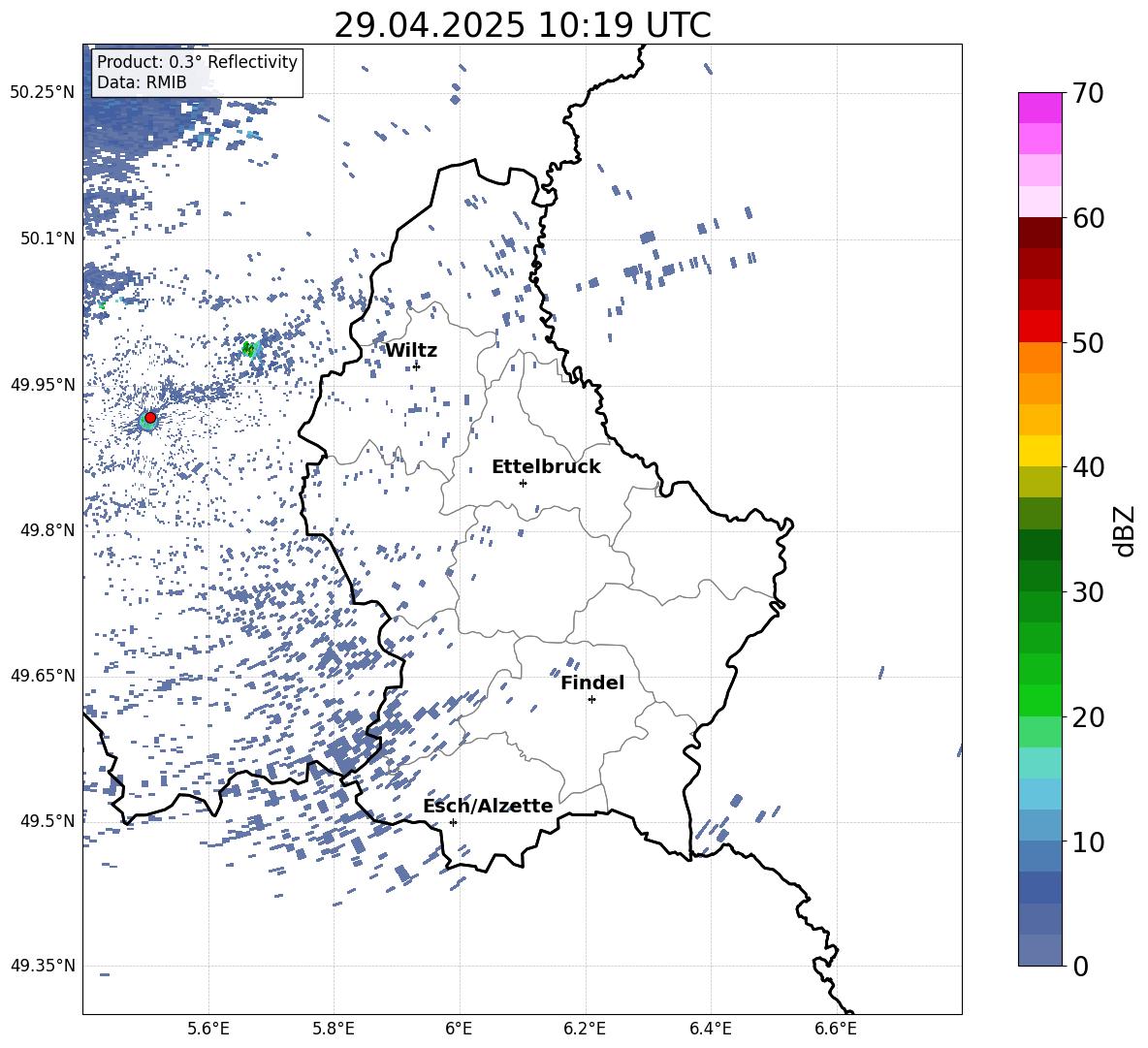
Task: Click the 6.2°E longitude label
Action: click(585, 1029)
